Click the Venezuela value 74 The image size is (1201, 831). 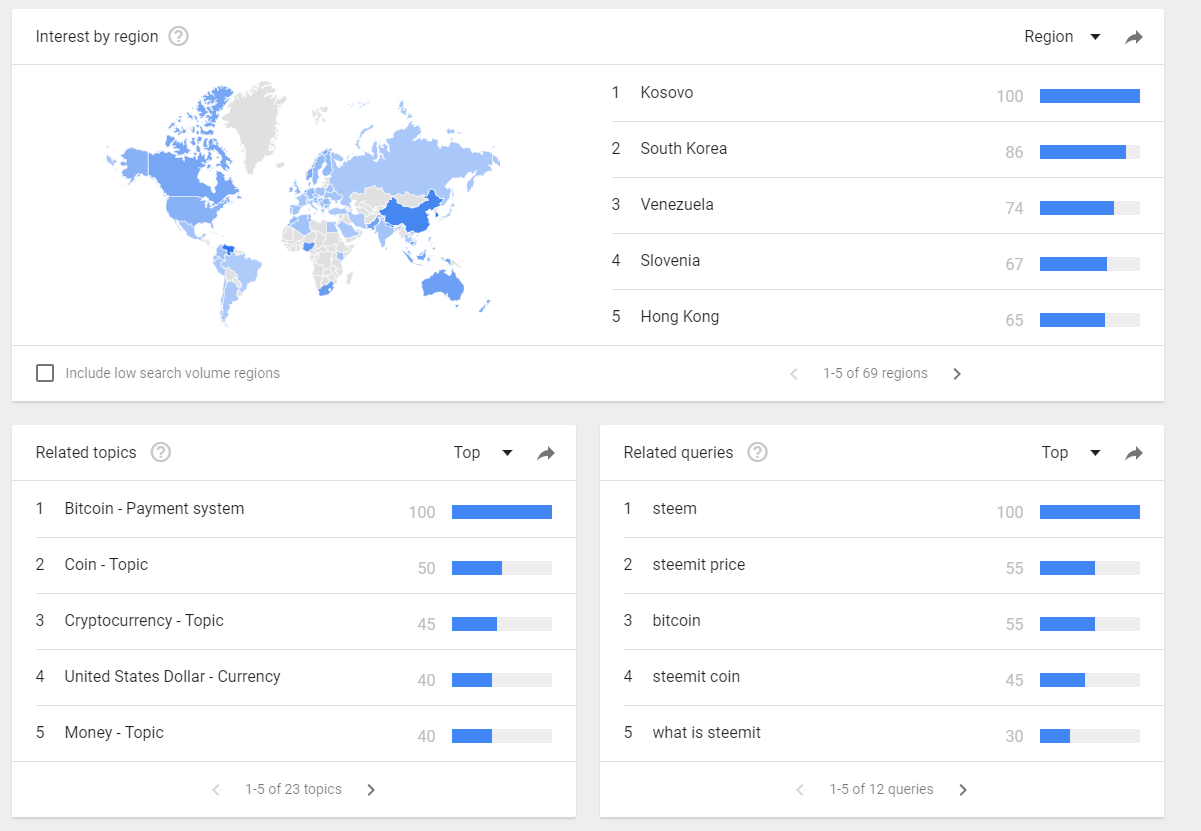coord(1014,208)
